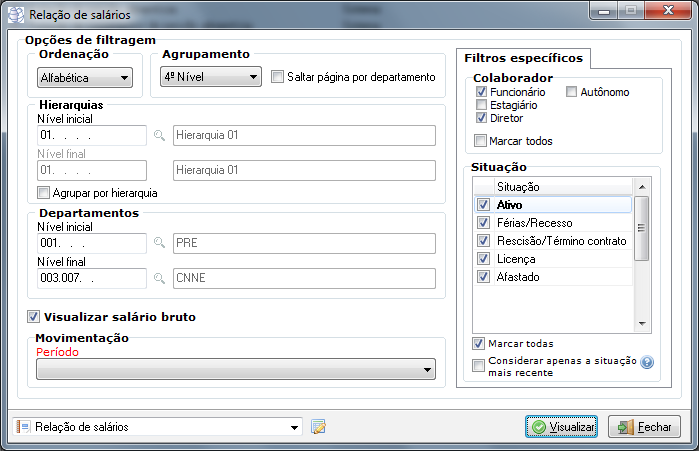
Task: Click the Situação list scrollbar down arrow
Action: [642, 324]
